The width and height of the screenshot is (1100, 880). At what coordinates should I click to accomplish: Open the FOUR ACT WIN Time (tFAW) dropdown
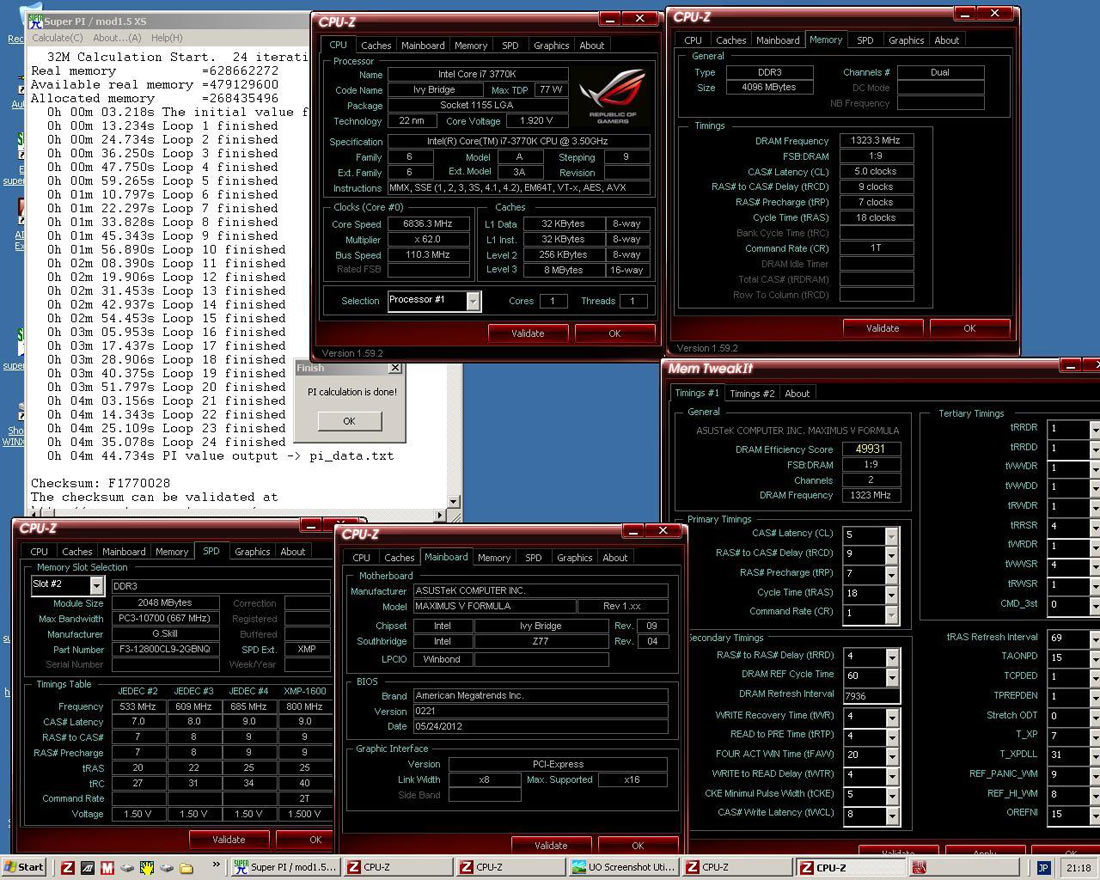tap(891, 755)
